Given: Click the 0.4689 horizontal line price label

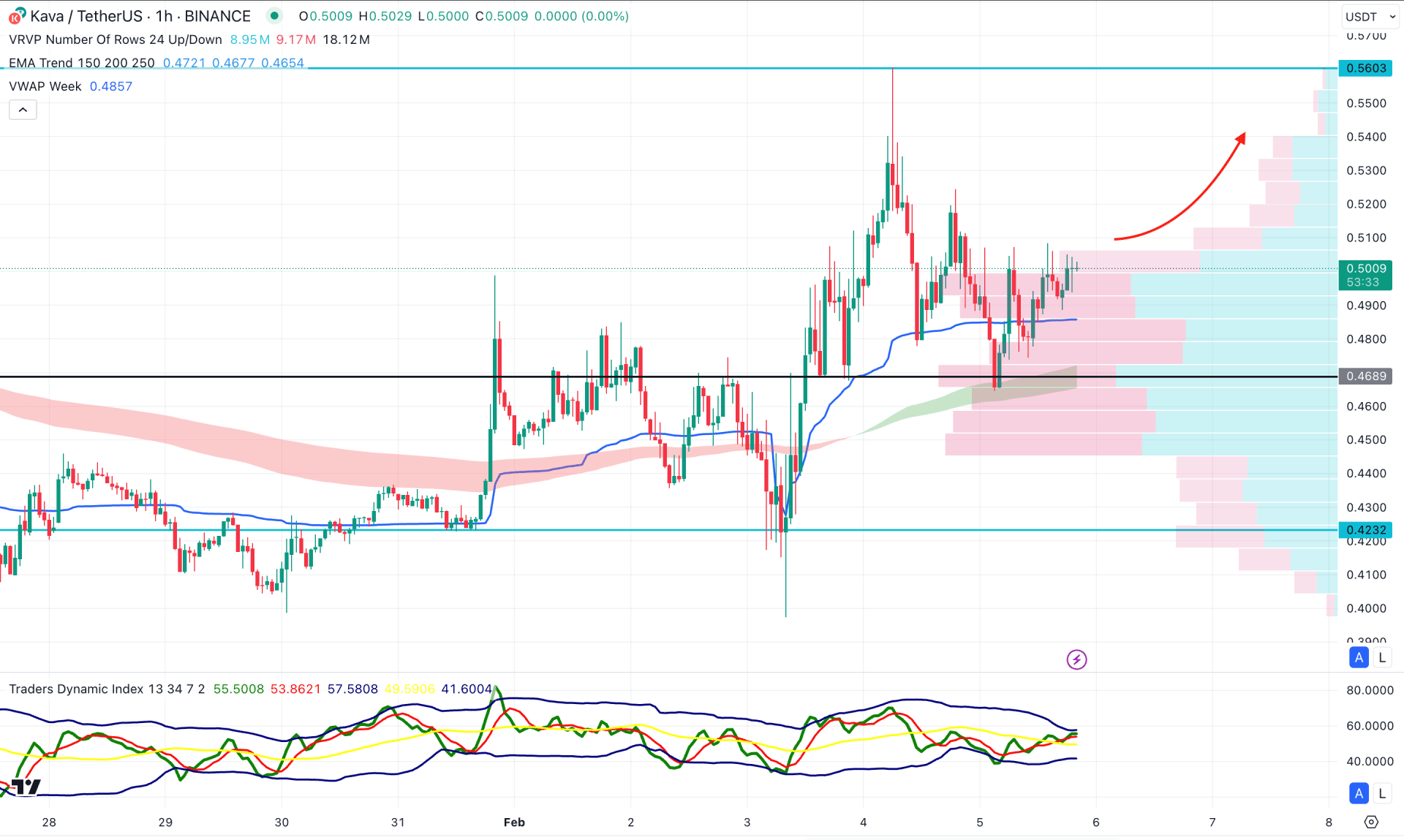Looking at the screenshot, I should pyautogui.click(x=1366, y=376).
